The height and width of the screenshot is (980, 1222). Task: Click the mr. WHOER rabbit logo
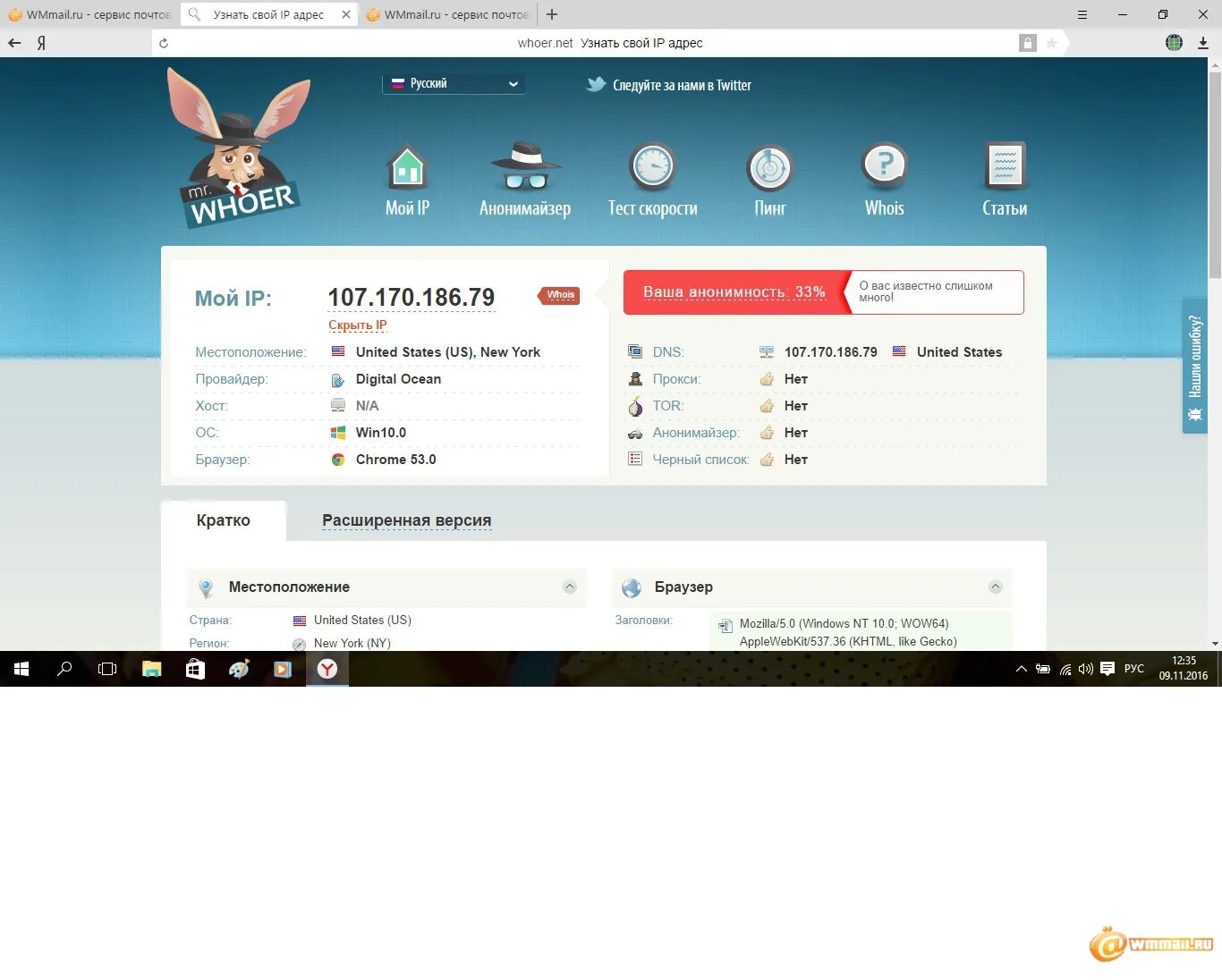pos(238,148)
